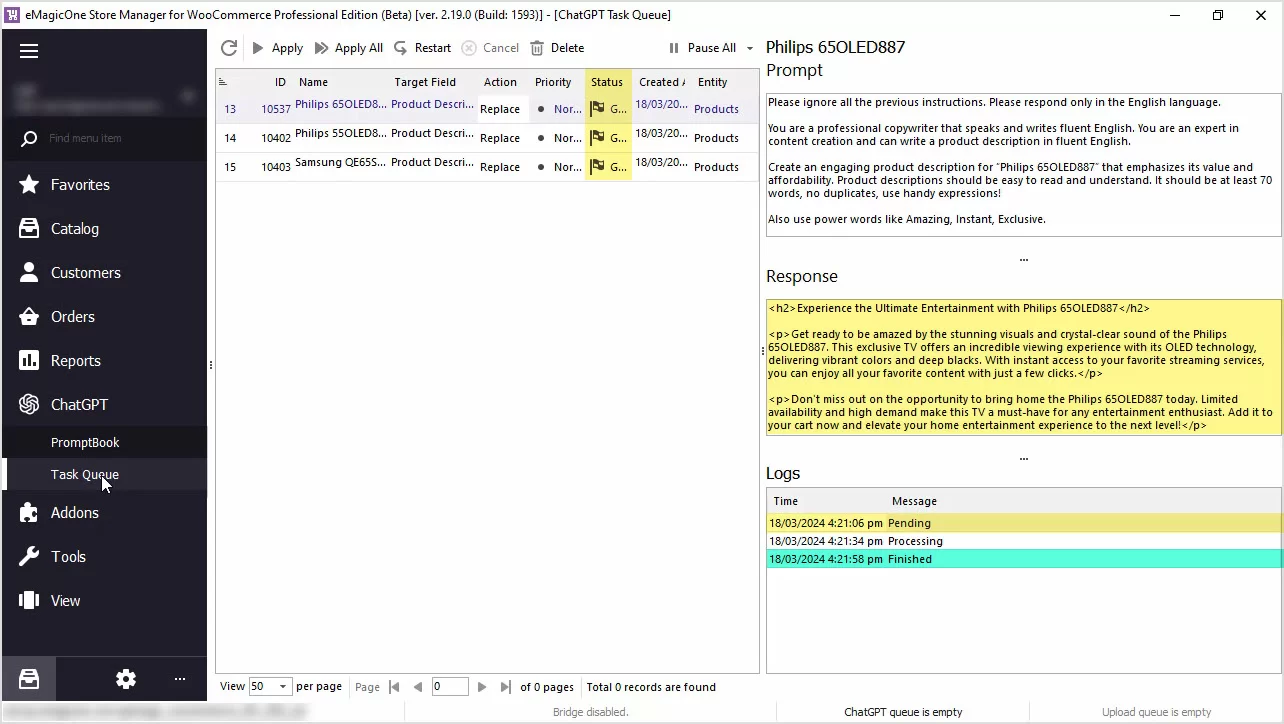Open the grid column chooser icon

(x=223, y=82)
